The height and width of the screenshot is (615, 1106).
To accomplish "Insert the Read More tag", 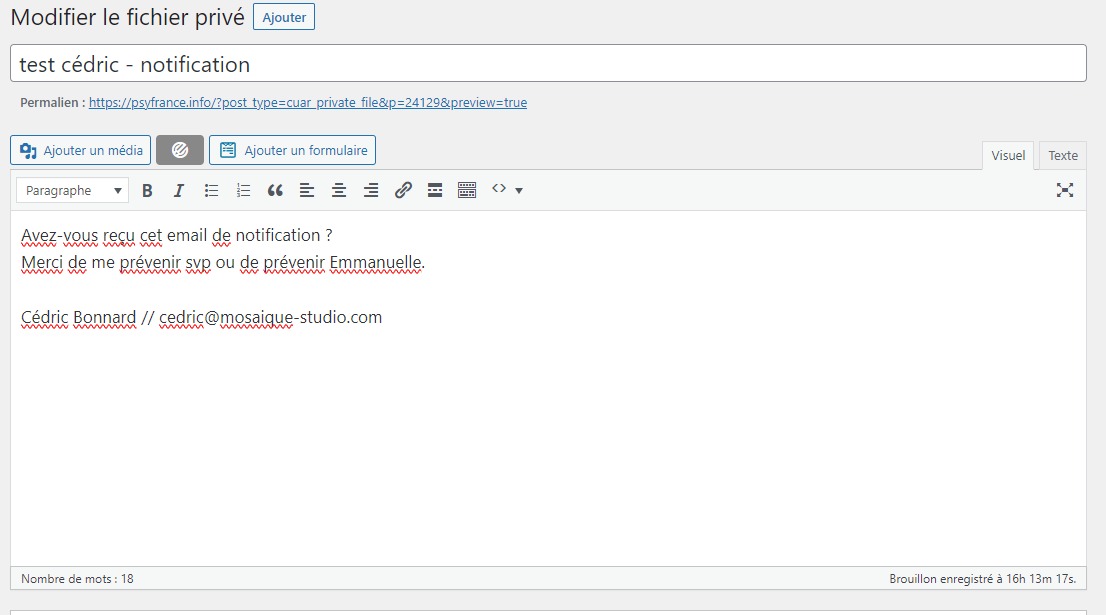I will (435, 190).
